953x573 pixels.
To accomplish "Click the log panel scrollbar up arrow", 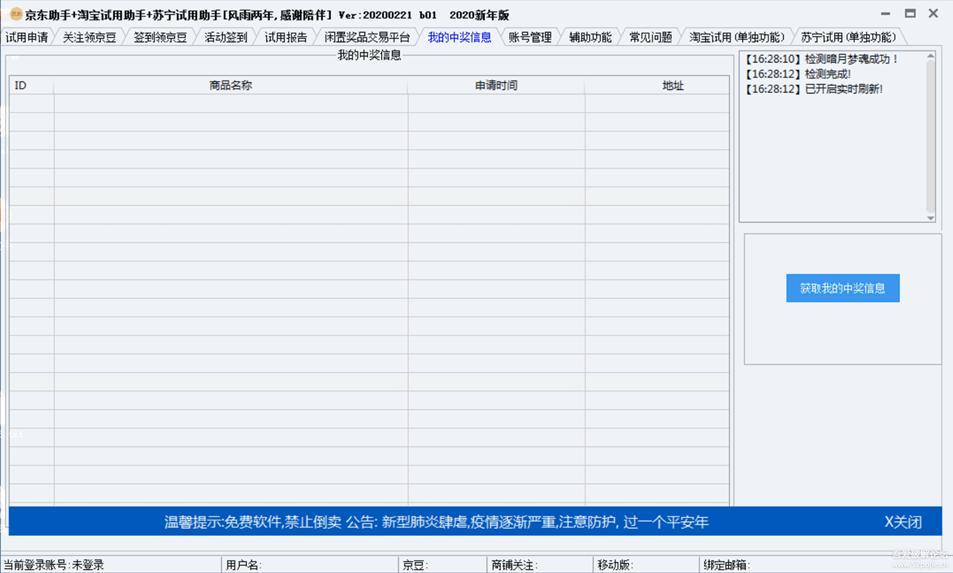I will click(x=931, y=57).
